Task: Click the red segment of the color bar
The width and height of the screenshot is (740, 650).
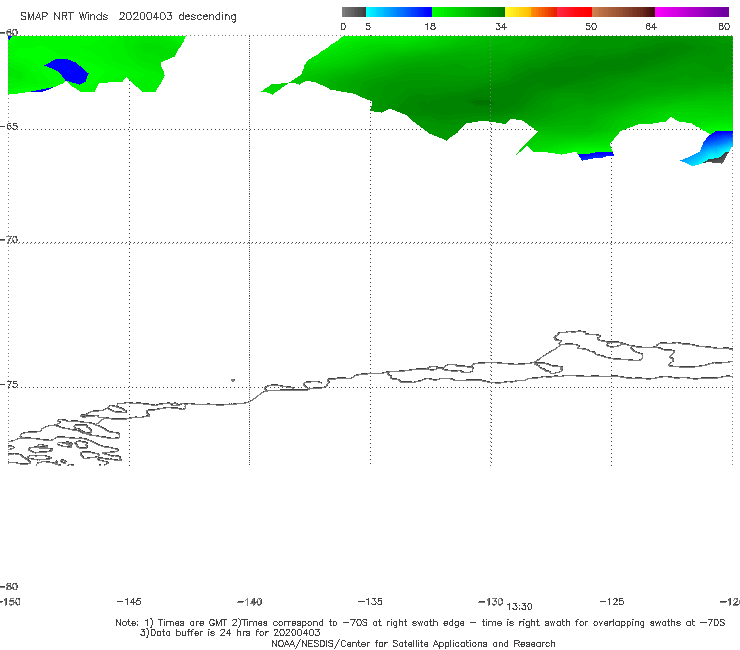Action: coord(574,12)
